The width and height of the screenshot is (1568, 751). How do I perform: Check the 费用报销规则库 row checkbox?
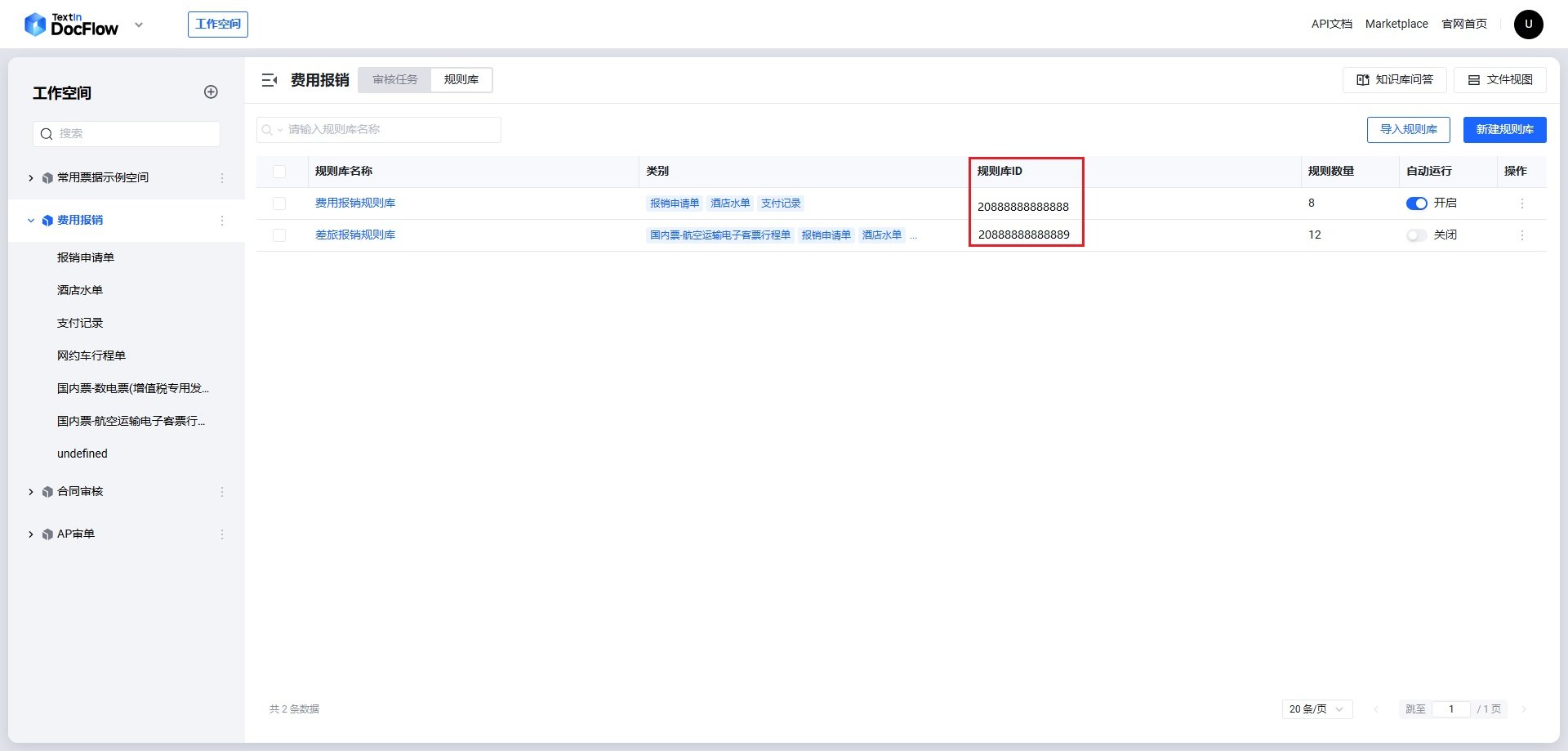(x=279, y=203)
